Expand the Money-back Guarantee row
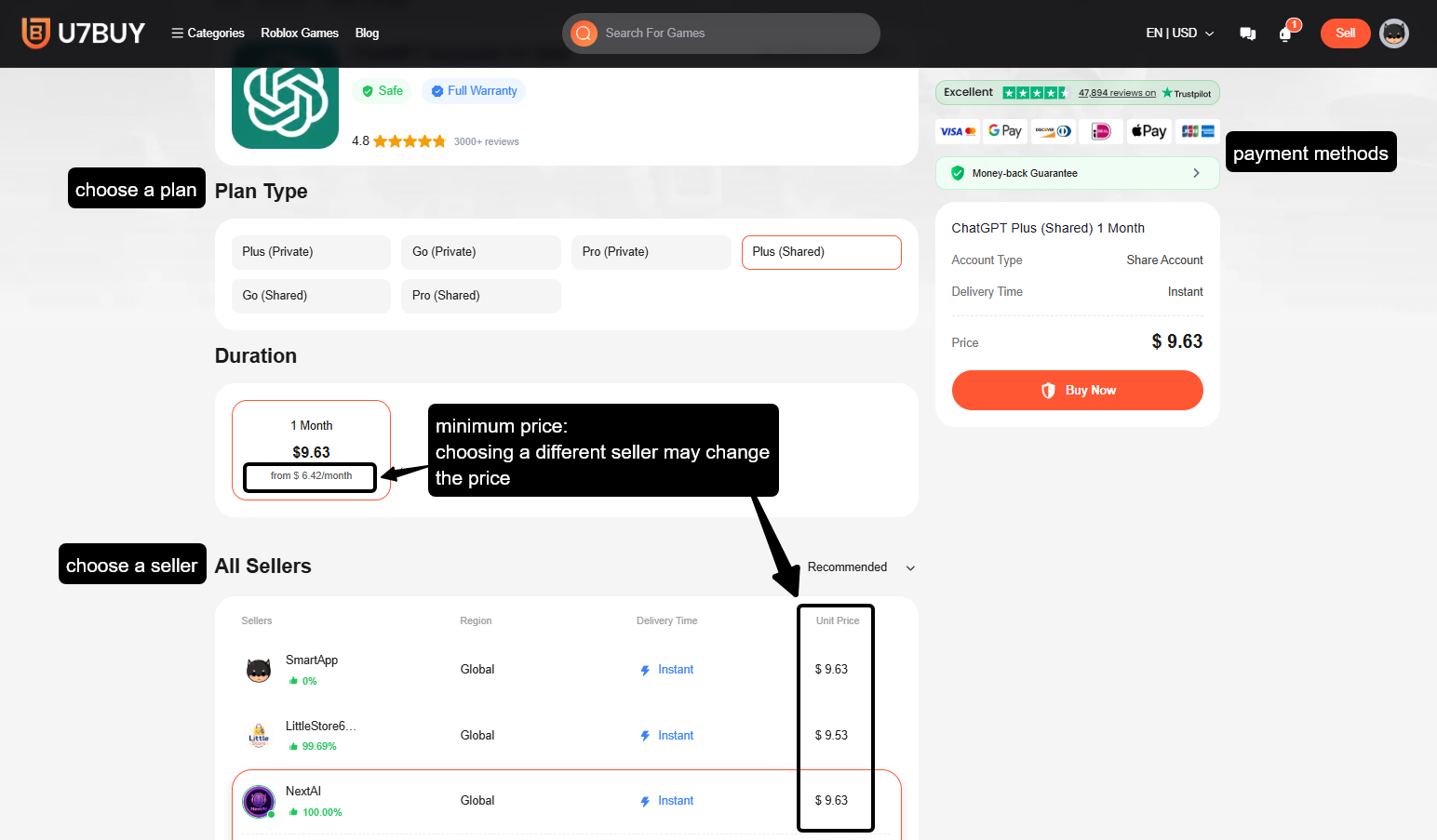The height and width of the screenshot is (840, 1437). 1077,173
